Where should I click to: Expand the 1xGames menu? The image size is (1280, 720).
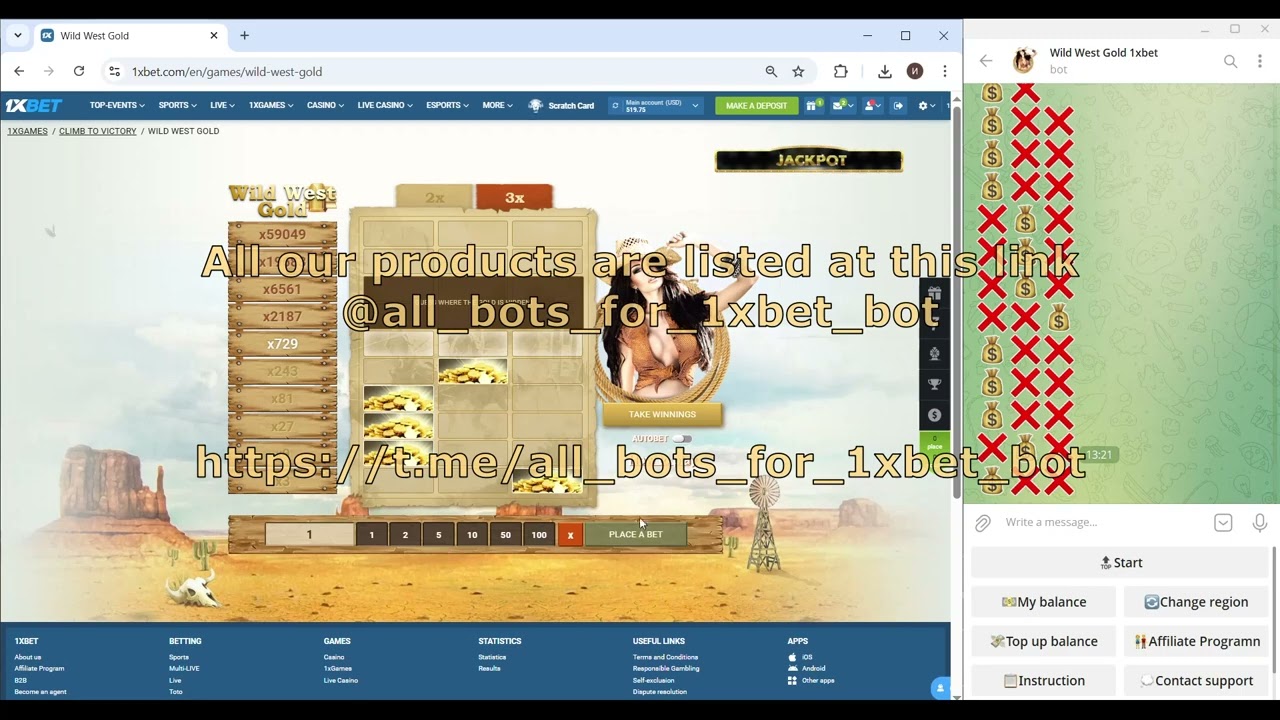pyautogui.click(x=270, y=105)
